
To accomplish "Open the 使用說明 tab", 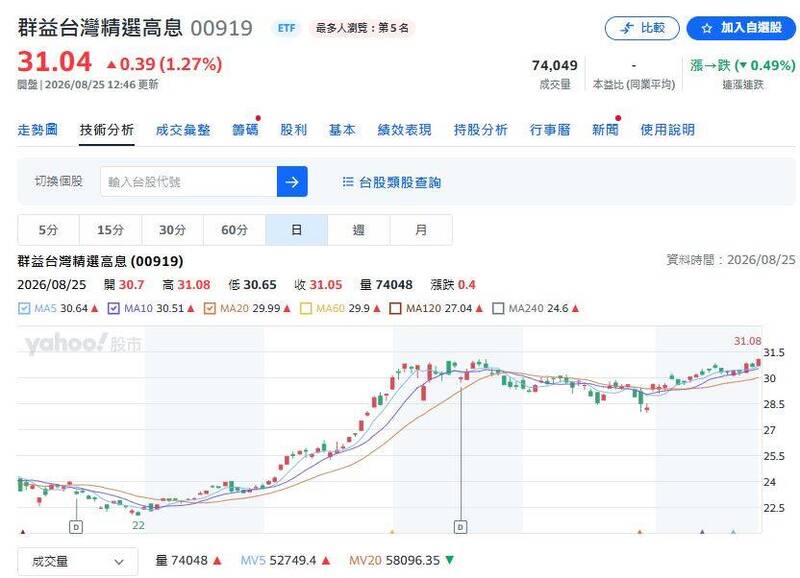I will 667,130.
